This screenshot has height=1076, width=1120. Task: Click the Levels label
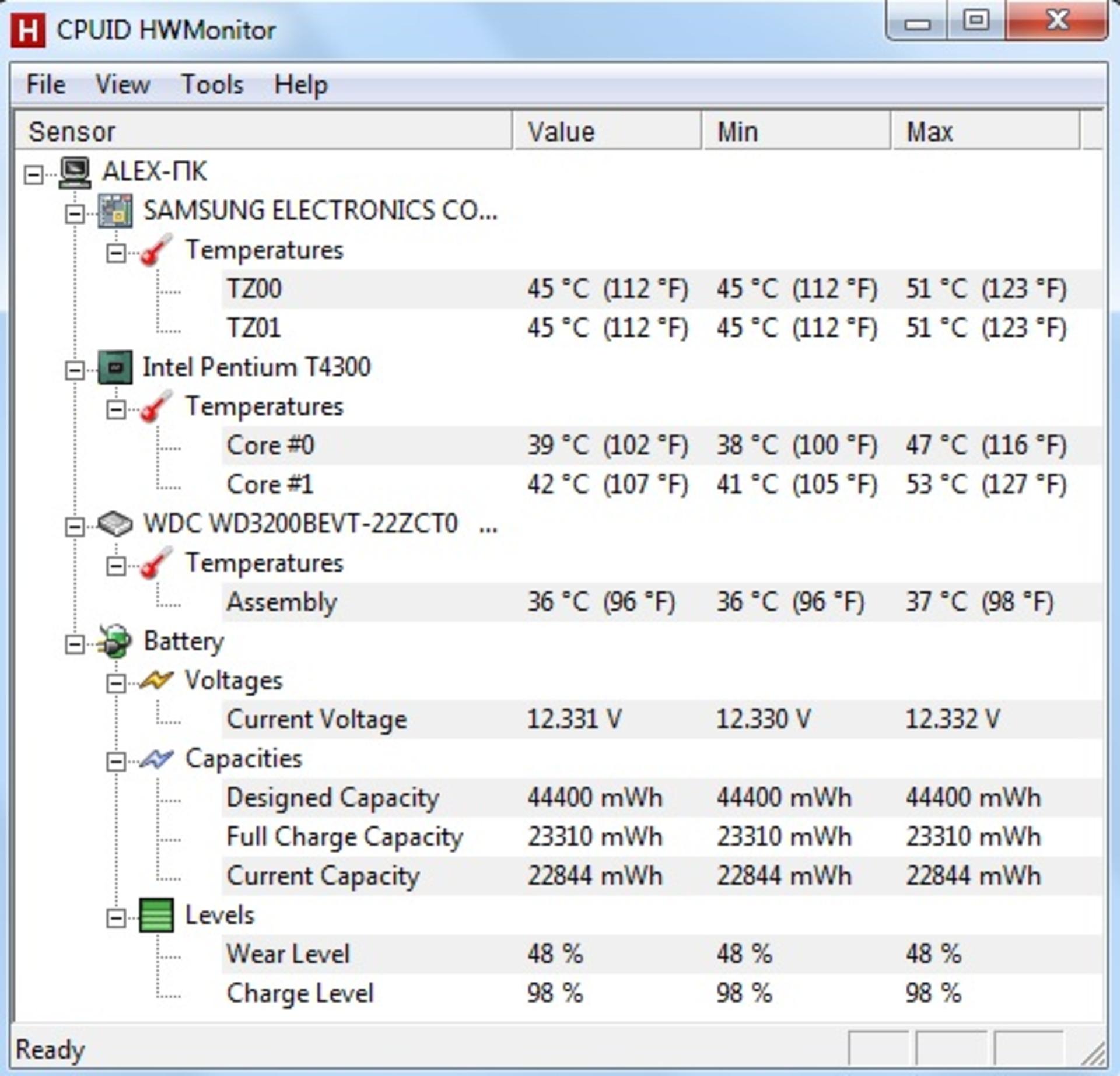(220, 916)
